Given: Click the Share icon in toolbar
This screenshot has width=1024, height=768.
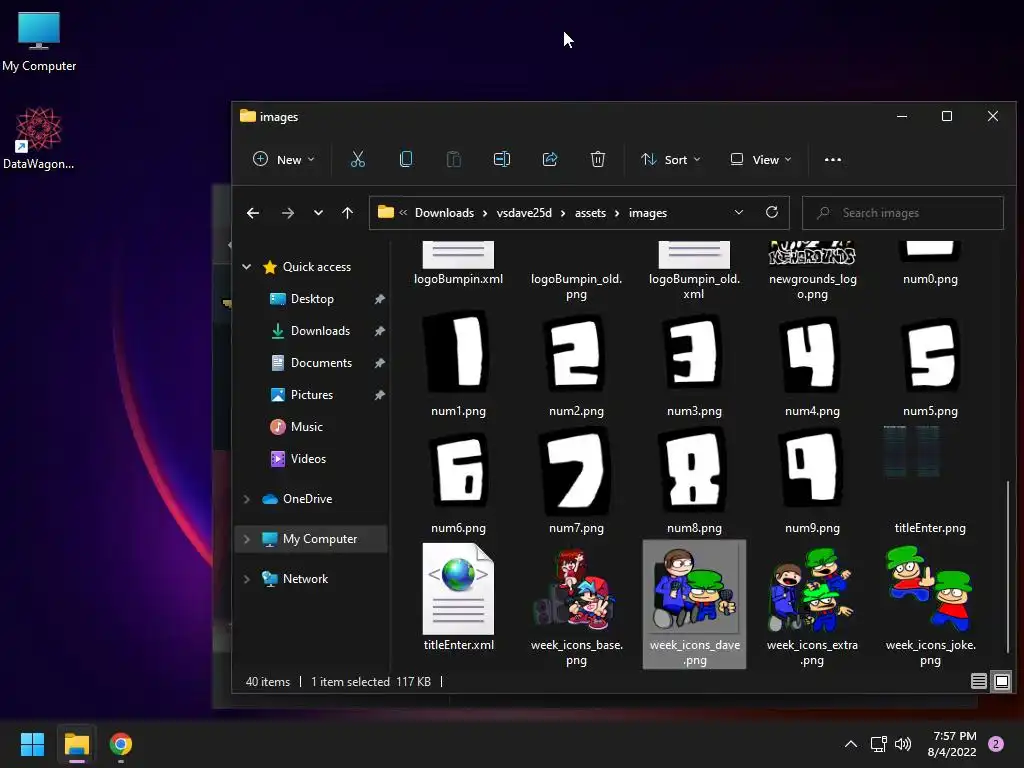Looking at the screenshot, I should click(x=550, y=159).
